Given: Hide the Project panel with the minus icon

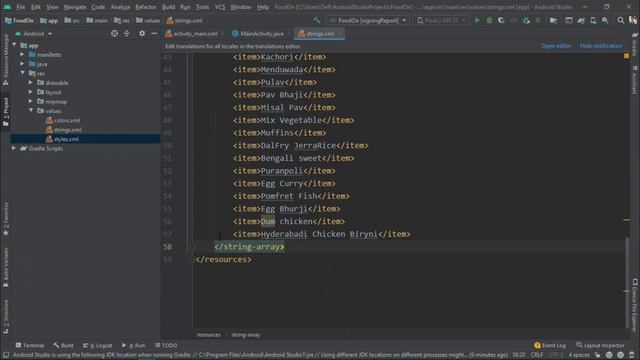Looking at the screenshot, I should pyautogui.click(x=154, y=33).
